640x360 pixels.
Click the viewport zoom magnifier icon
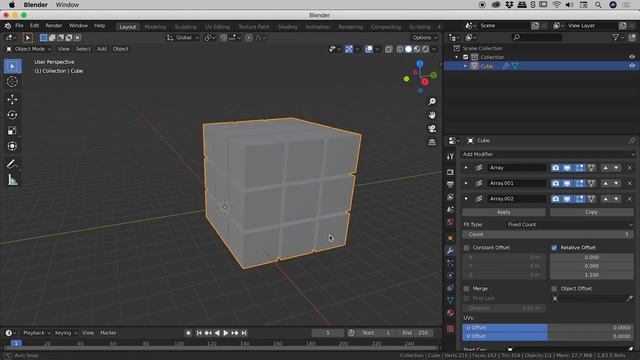(x=432, y=101)
